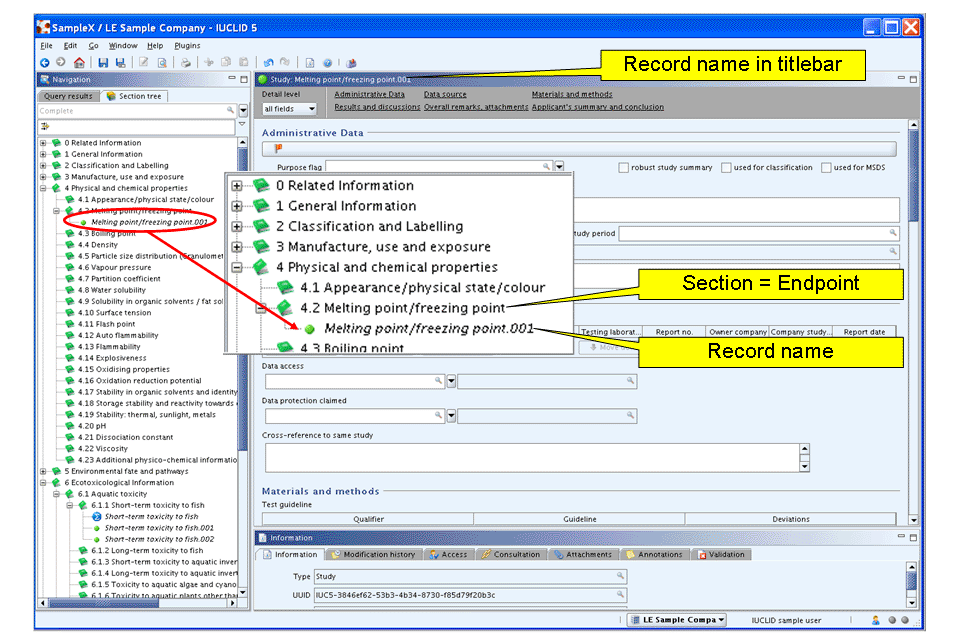The image size is (960, 644).
Task: Click the forward navigation arrow icon
Action: click(61, 62)
